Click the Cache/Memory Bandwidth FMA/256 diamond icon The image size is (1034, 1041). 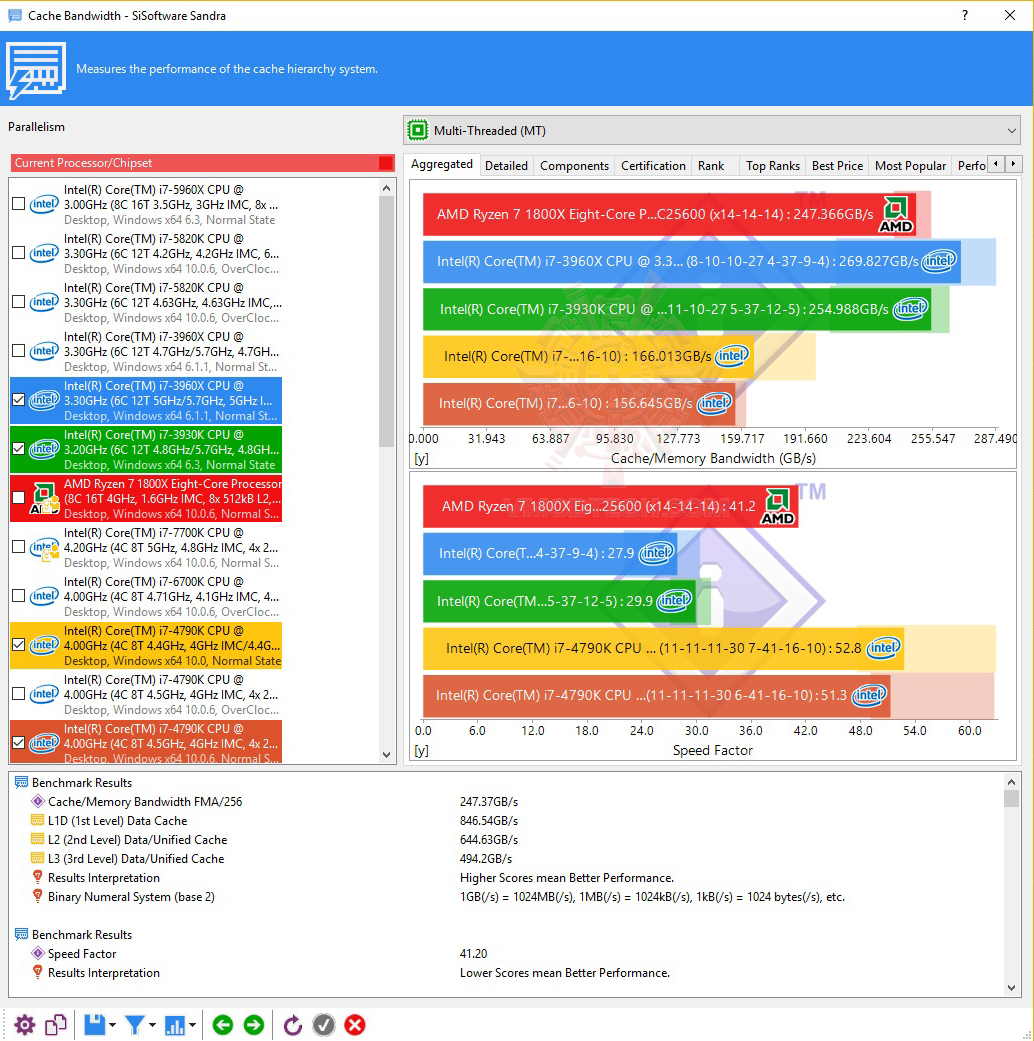38,801
